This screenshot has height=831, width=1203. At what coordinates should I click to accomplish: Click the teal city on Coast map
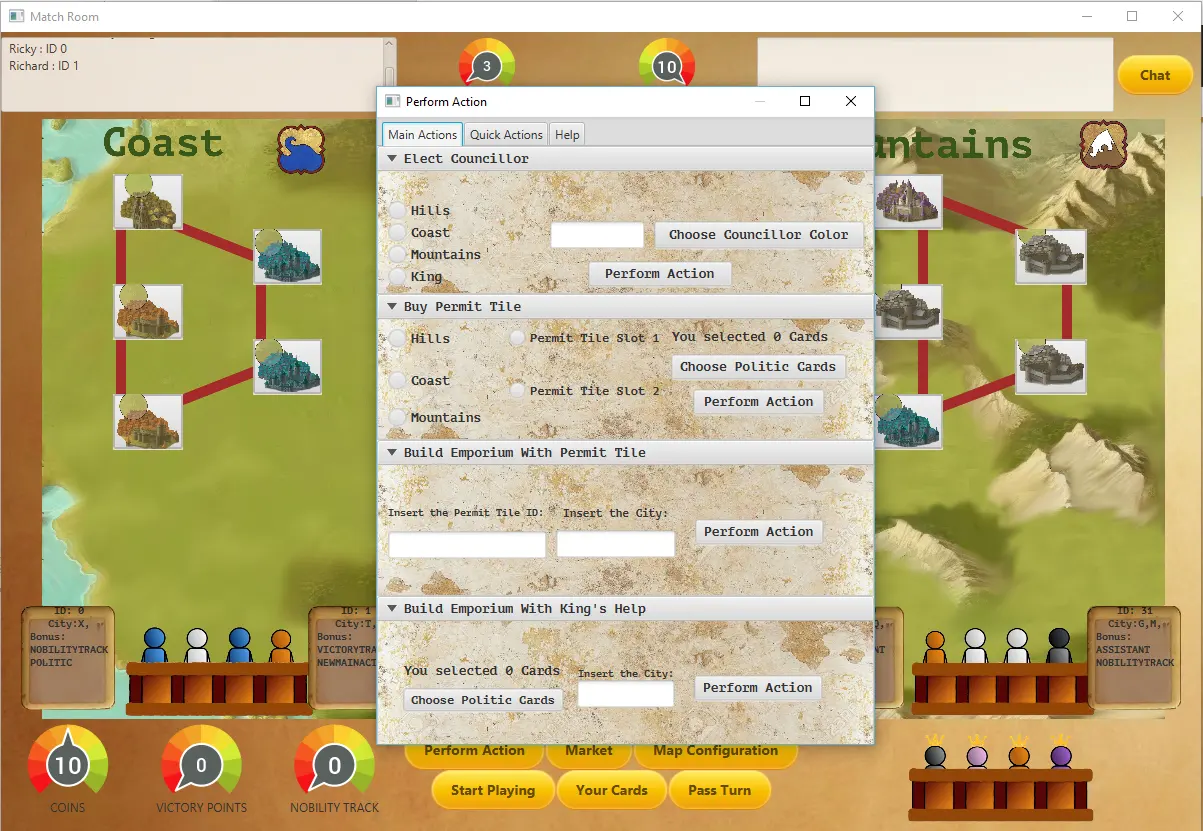coord(288,256)
